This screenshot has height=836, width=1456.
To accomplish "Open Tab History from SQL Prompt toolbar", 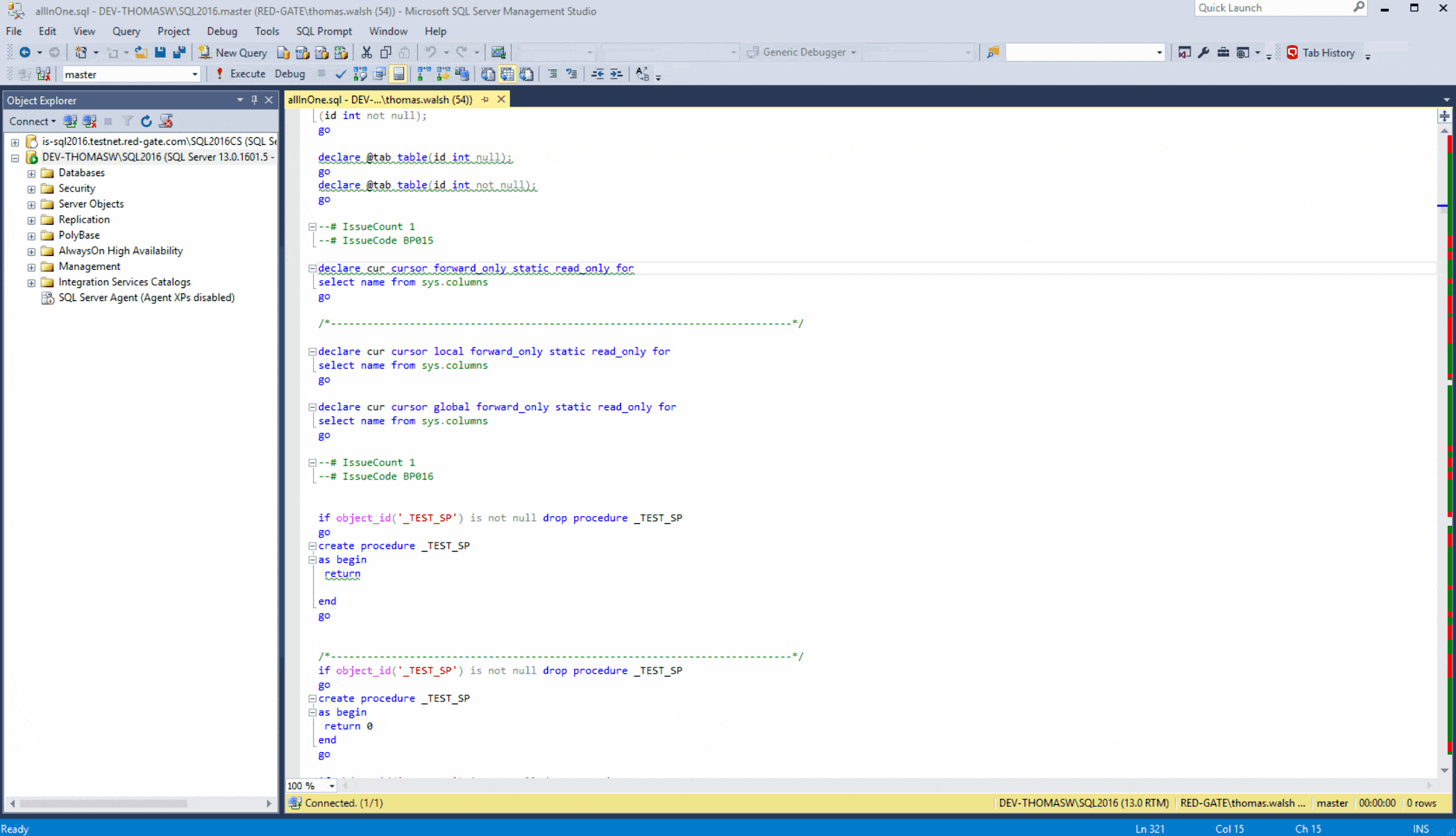I will [x=1321, y=53].
